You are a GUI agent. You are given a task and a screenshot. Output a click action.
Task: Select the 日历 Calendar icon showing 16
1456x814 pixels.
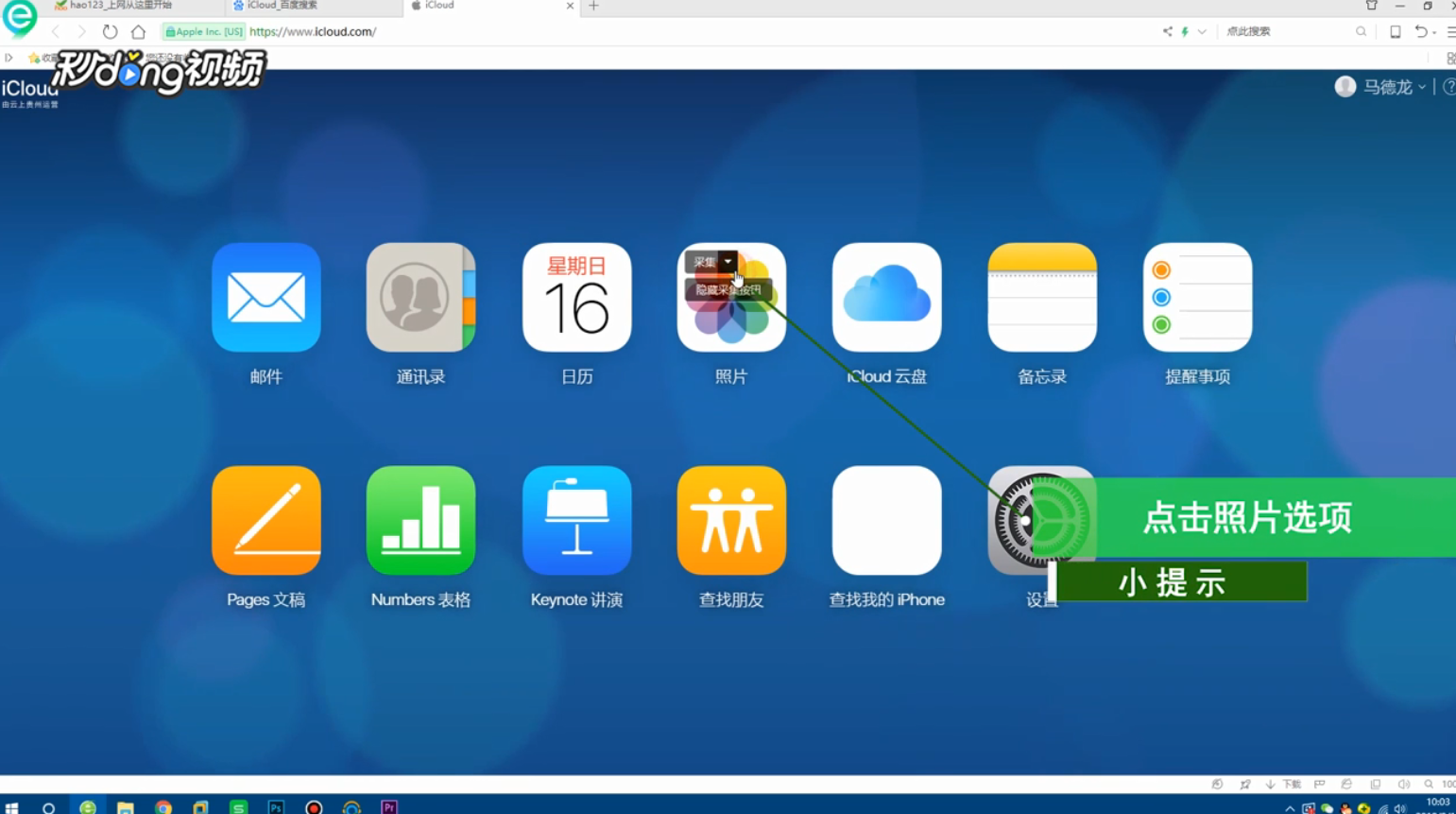point(576,296)
